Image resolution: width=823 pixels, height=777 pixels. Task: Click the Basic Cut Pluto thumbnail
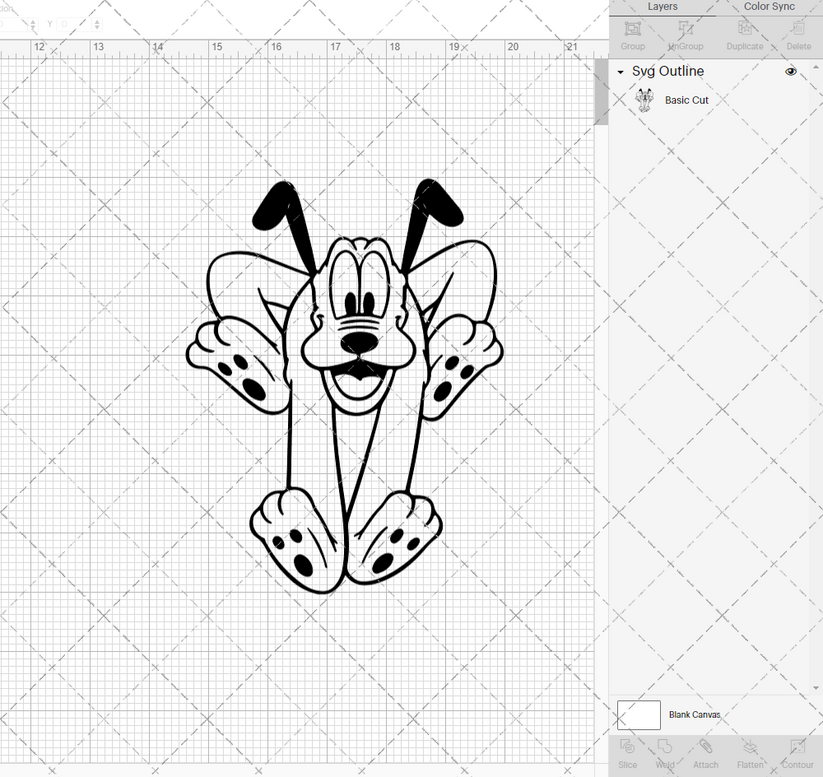point(645,100)
